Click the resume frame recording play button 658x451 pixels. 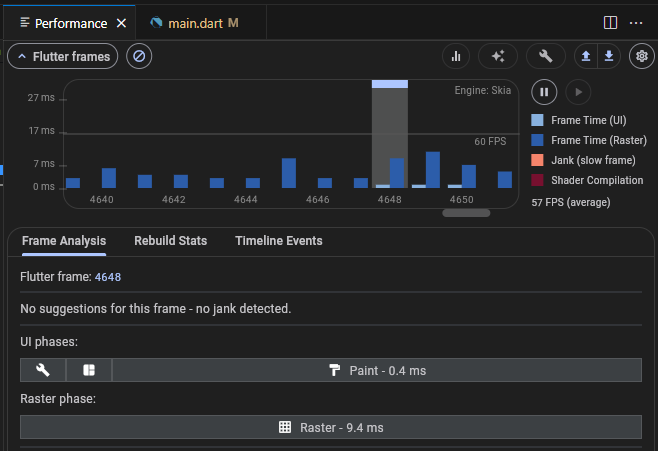(578, 92)
